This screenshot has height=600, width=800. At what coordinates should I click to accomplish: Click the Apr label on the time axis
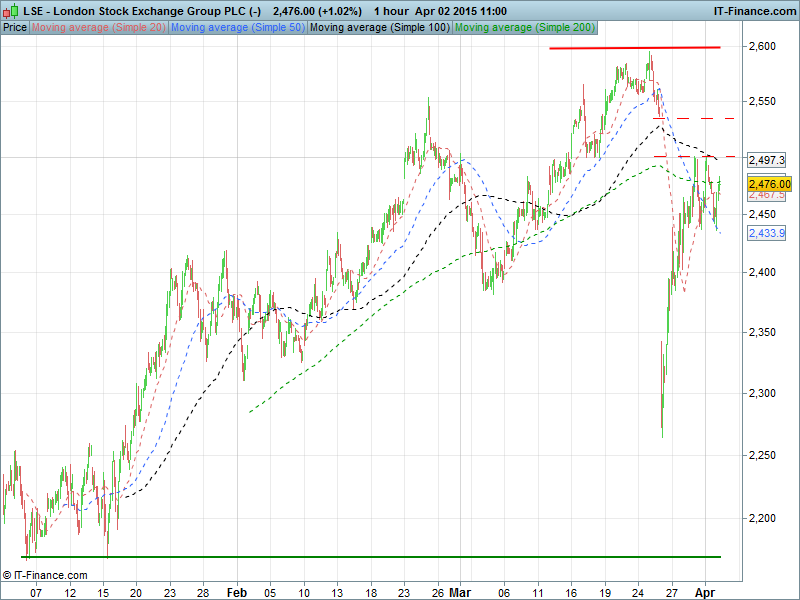[x=706, y=592]
